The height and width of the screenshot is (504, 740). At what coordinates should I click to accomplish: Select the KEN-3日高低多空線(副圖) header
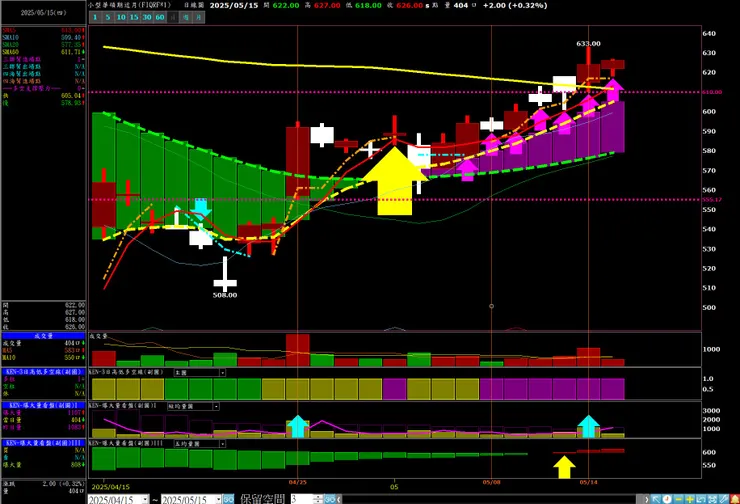[43, 372]
